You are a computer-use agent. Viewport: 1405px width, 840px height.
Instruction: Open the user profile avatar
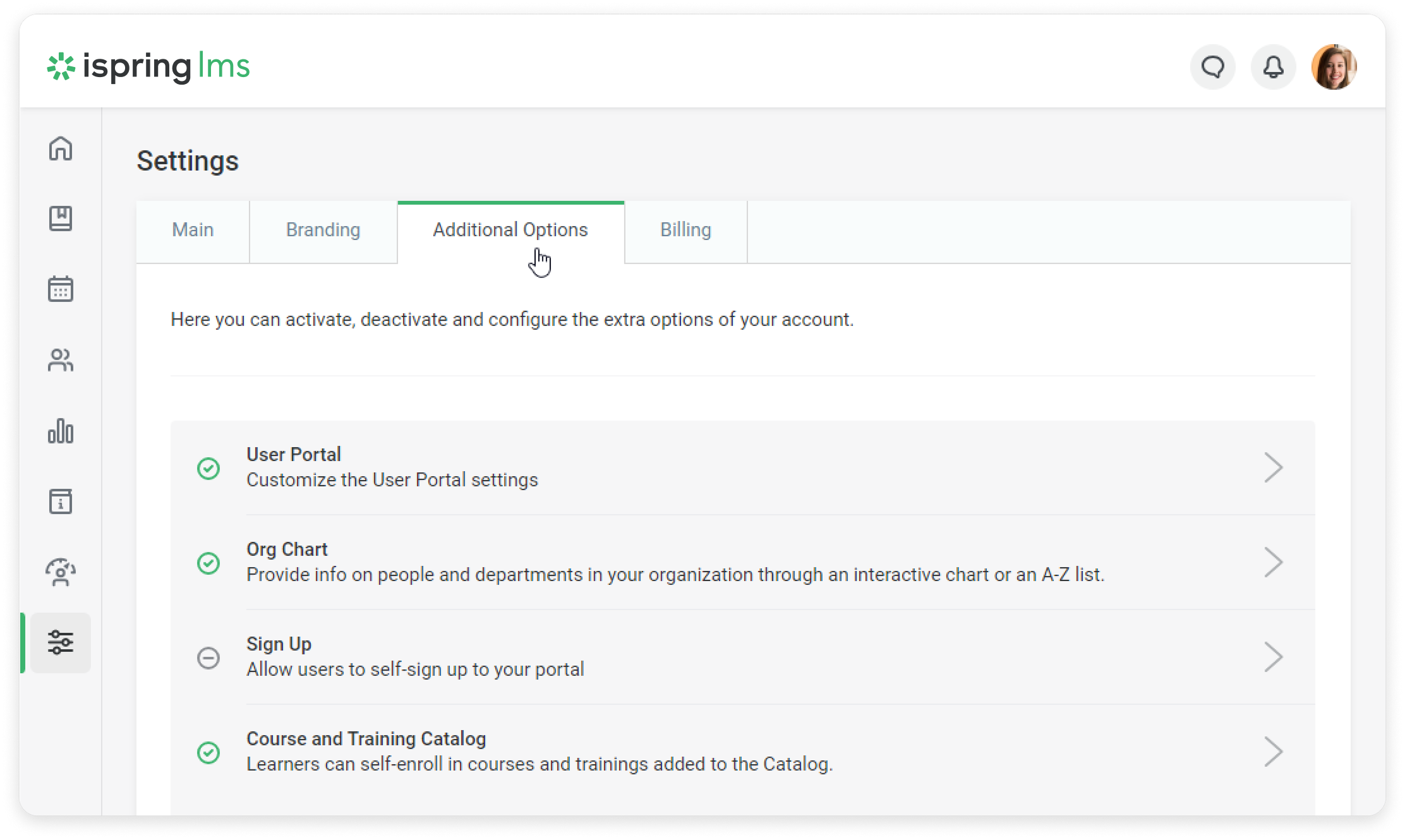(x=1334, y=67)
